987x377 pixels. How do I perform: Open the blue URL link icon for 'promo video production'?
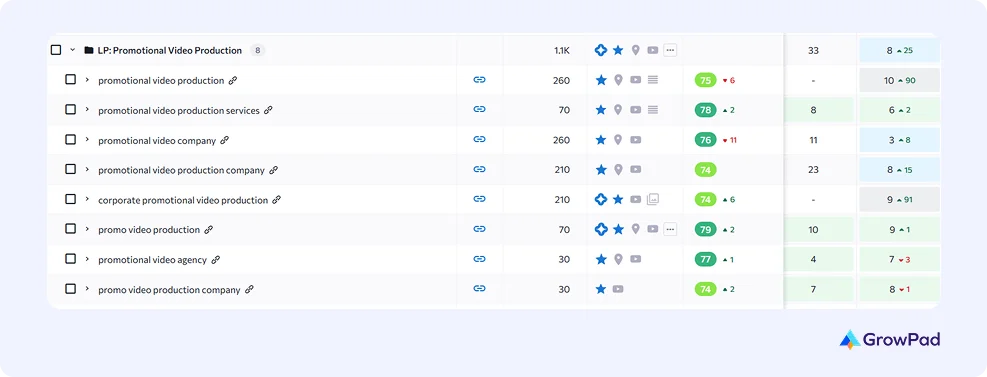coord(480,229)
